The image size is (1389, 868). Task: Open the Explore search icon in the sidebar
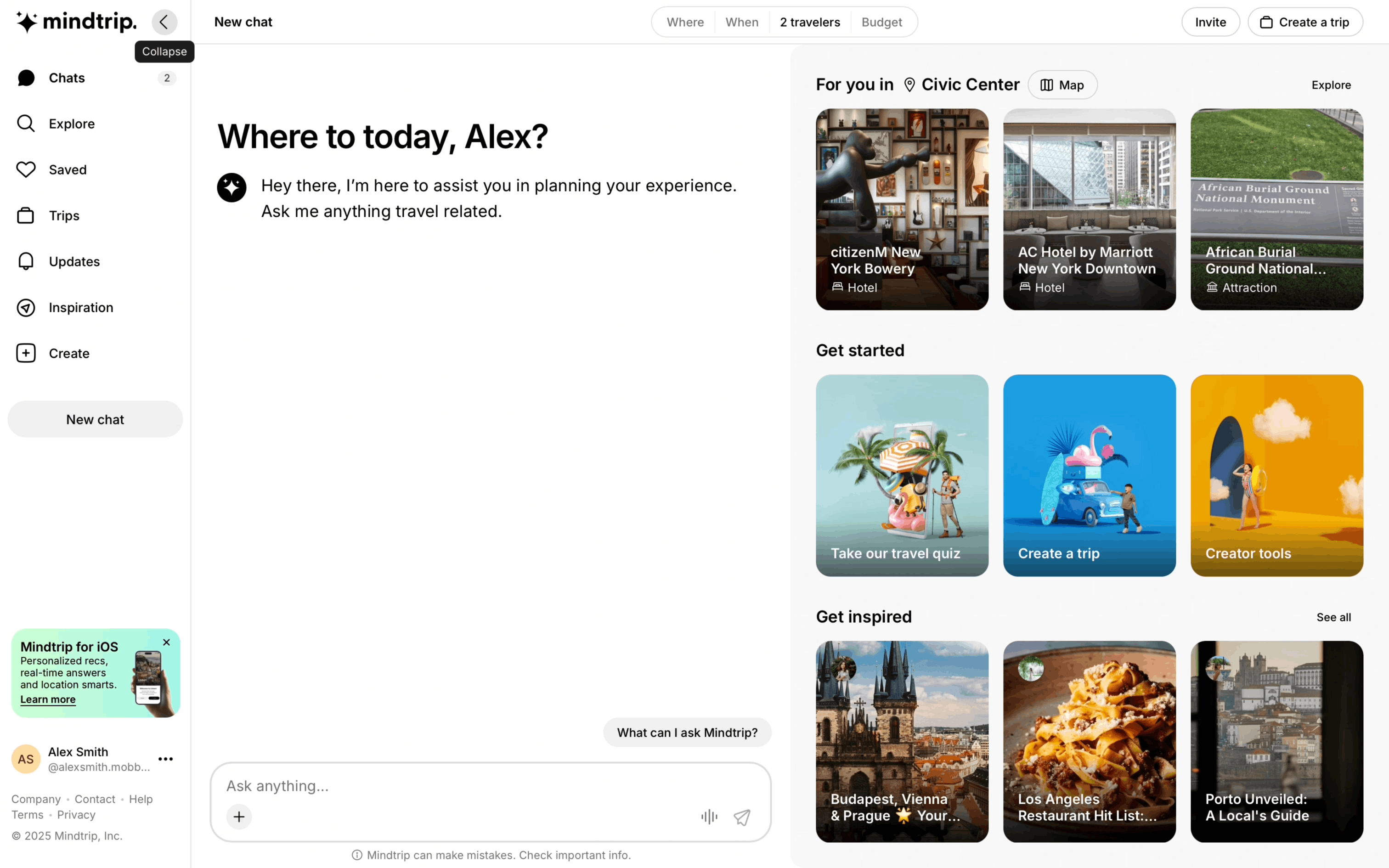point(26,124)
